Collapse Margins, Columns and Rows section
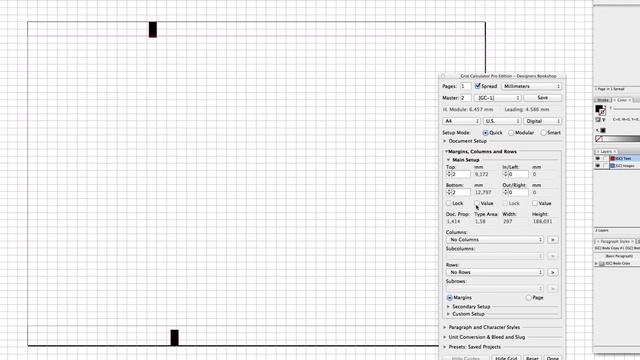 point(446,151)
